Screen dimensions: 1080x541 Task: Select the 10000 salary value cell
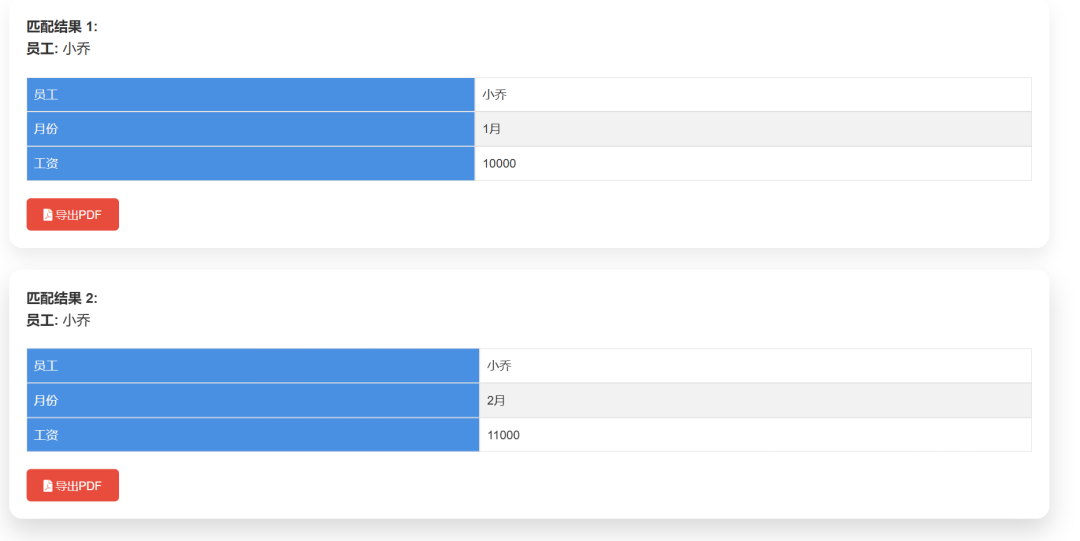752,163
